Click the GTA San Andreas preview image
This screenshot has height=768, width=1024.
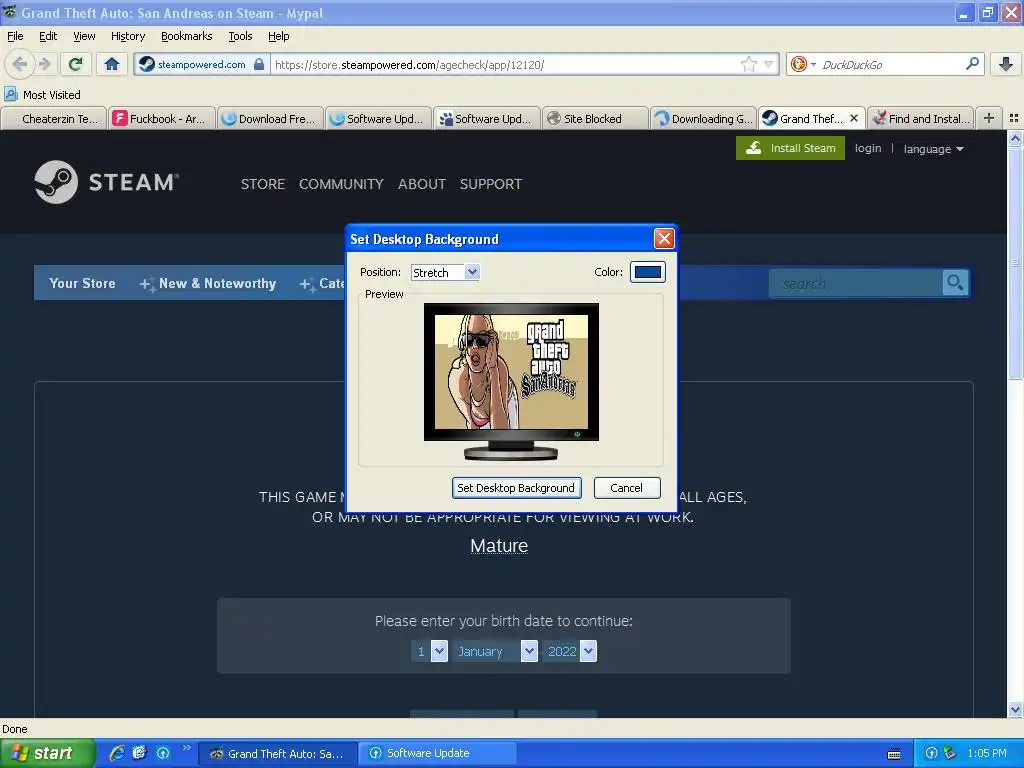point(511,372)
